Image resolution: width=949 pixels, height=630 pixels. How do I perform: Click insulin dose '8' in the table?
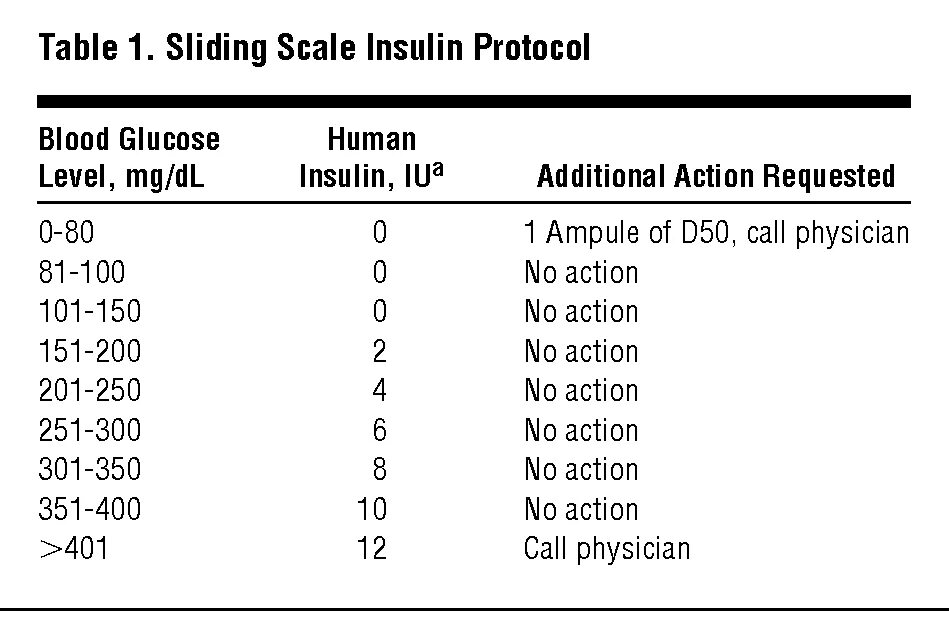(379, 470)
